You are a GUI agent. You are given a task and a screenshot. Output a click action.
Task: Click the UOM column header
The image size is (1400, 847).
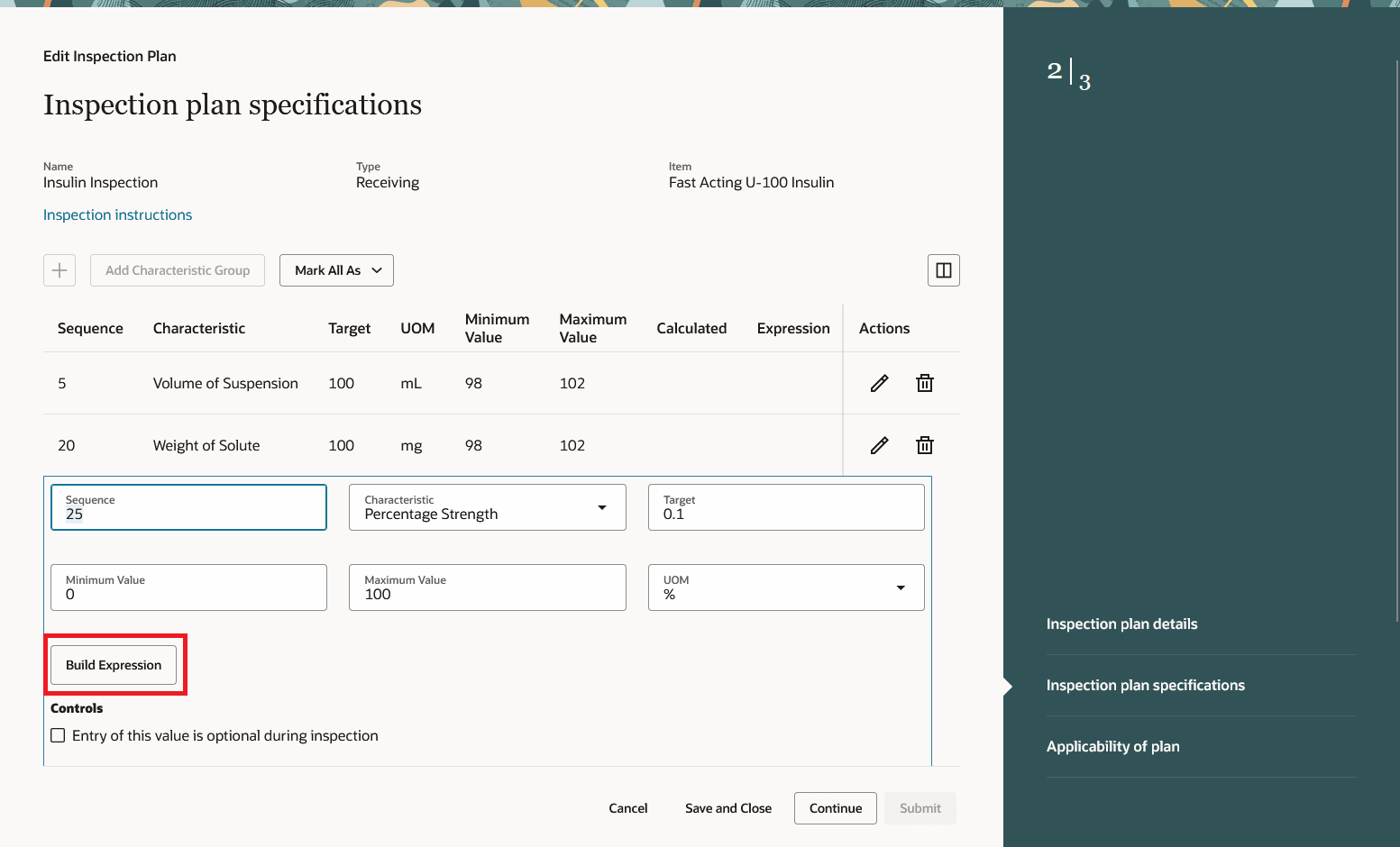(x=417, y=328)
